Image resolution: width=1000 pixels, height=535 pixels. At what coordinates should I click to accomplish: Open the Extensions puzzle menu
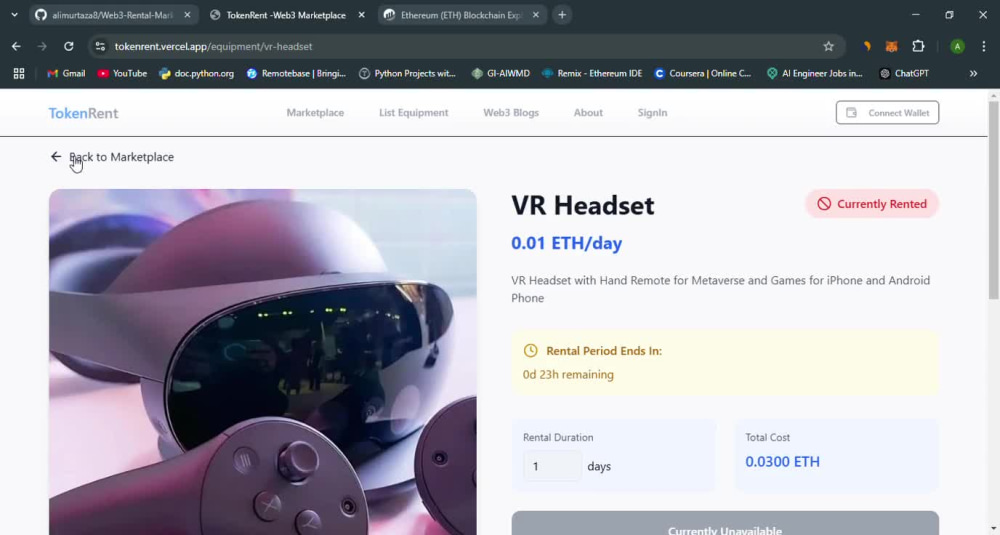[x=918, y=46]
